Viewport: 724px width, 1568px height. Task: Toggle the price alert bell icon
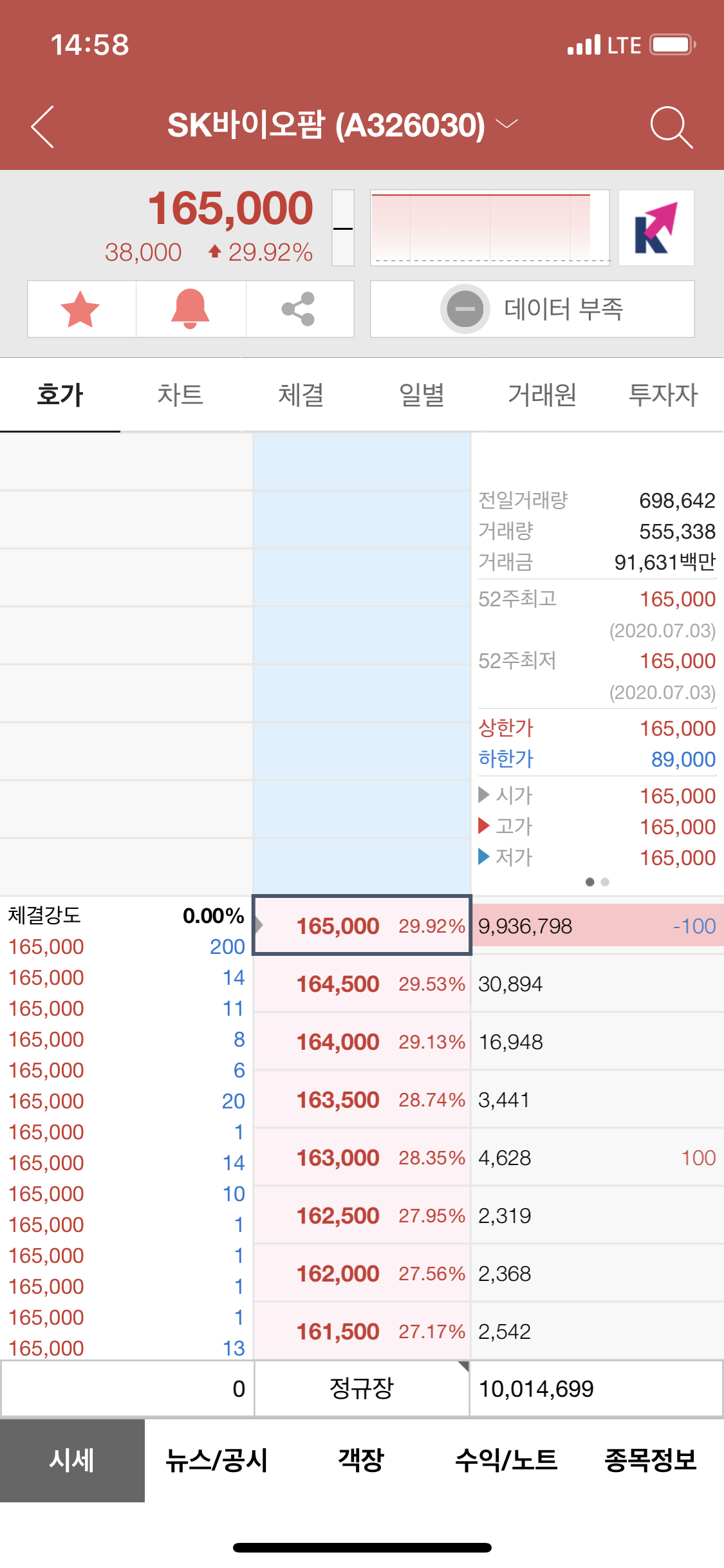(190, 309)
